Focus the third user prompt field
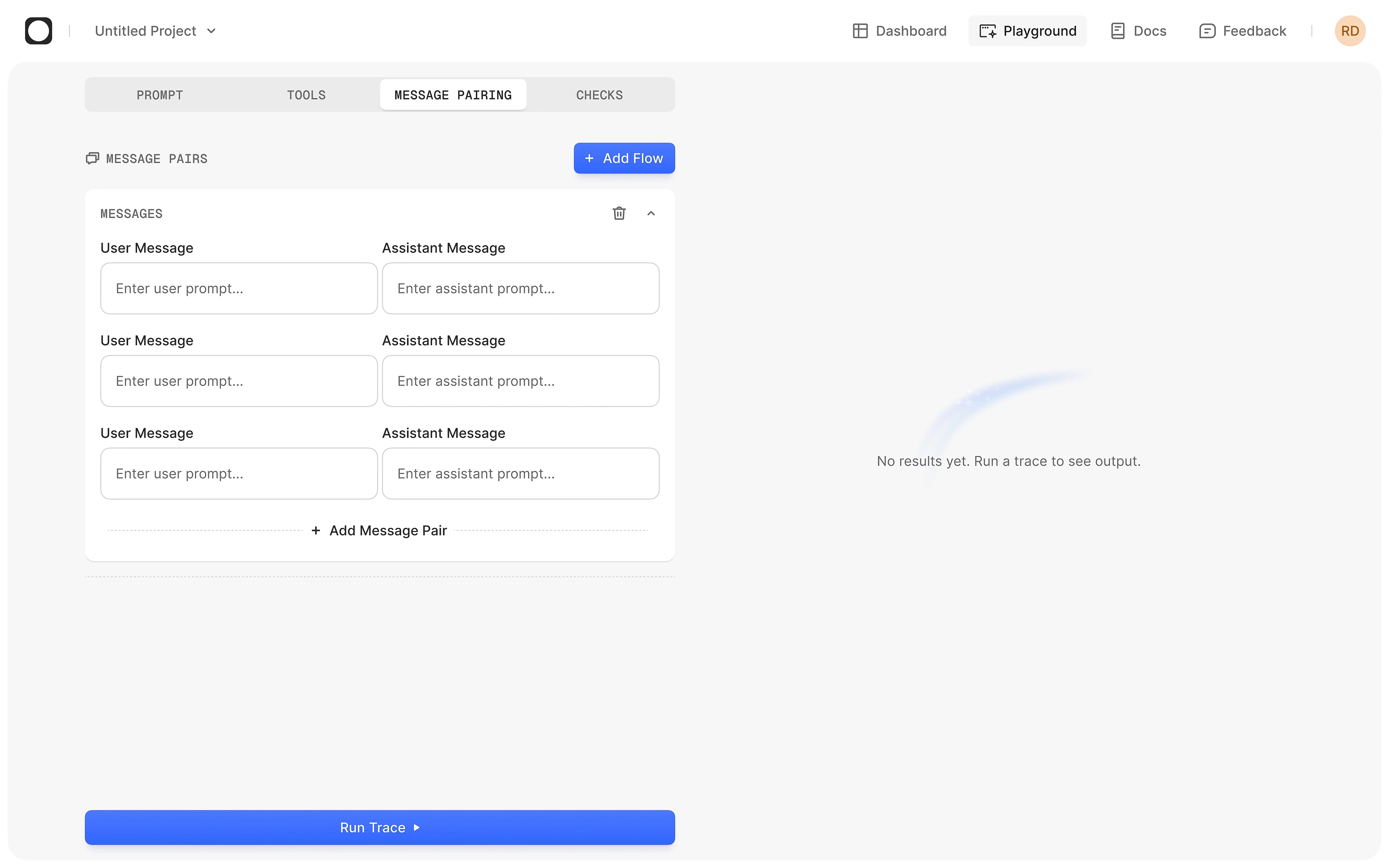 click(x=239, y=474)
